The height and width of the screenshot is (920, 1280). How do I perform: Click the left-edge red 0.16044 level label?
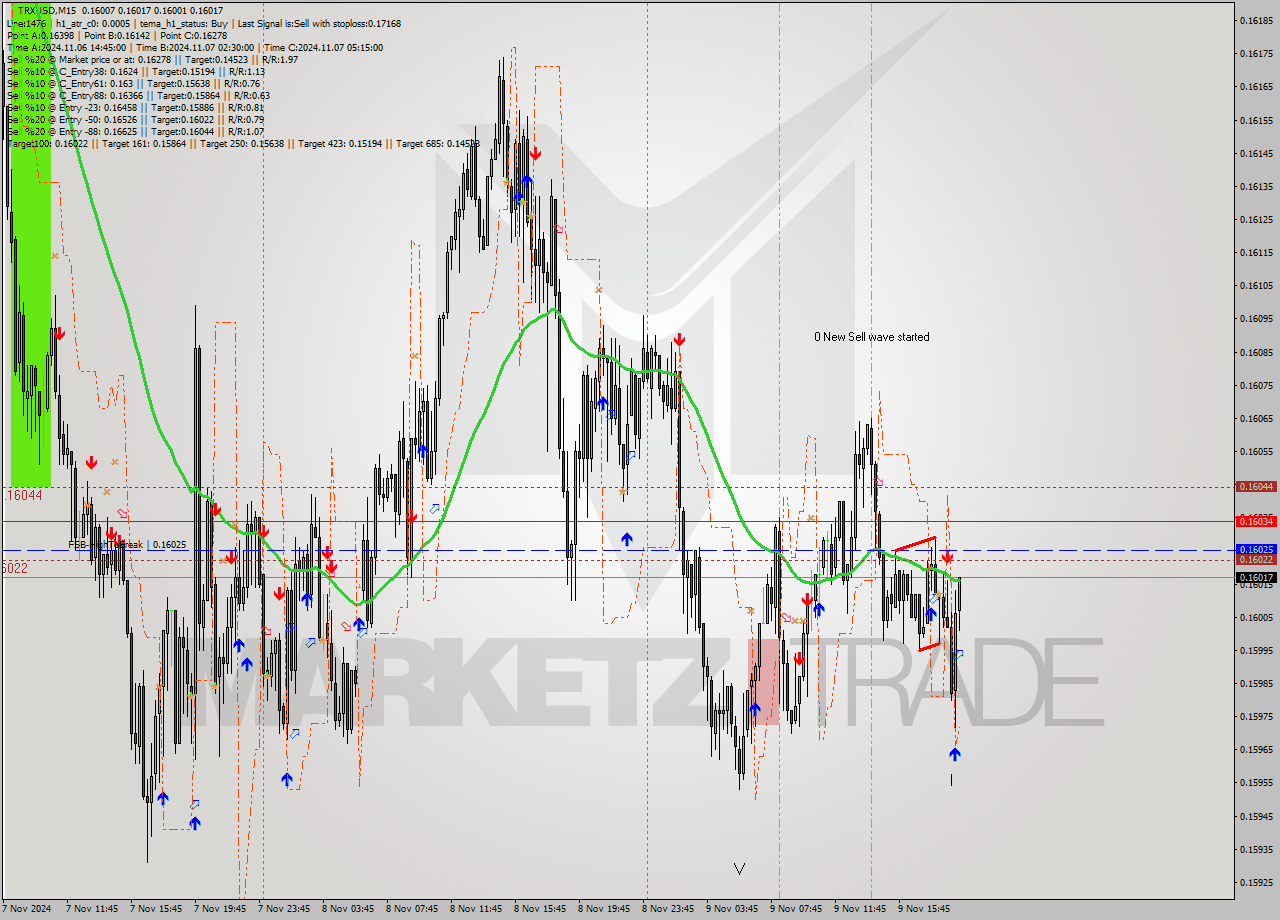click(24, 495)
